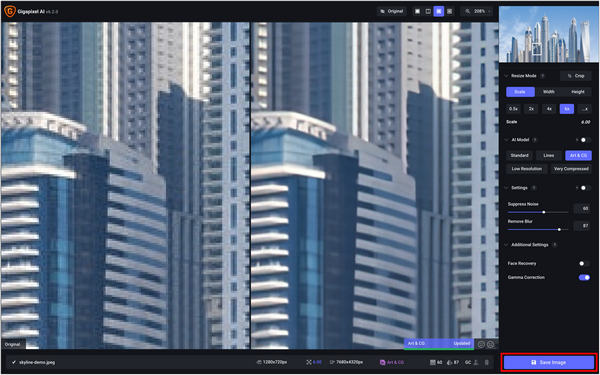
Task: Select the comparison grid view icon
Action: pyautogui.click(x=450, y=11)
